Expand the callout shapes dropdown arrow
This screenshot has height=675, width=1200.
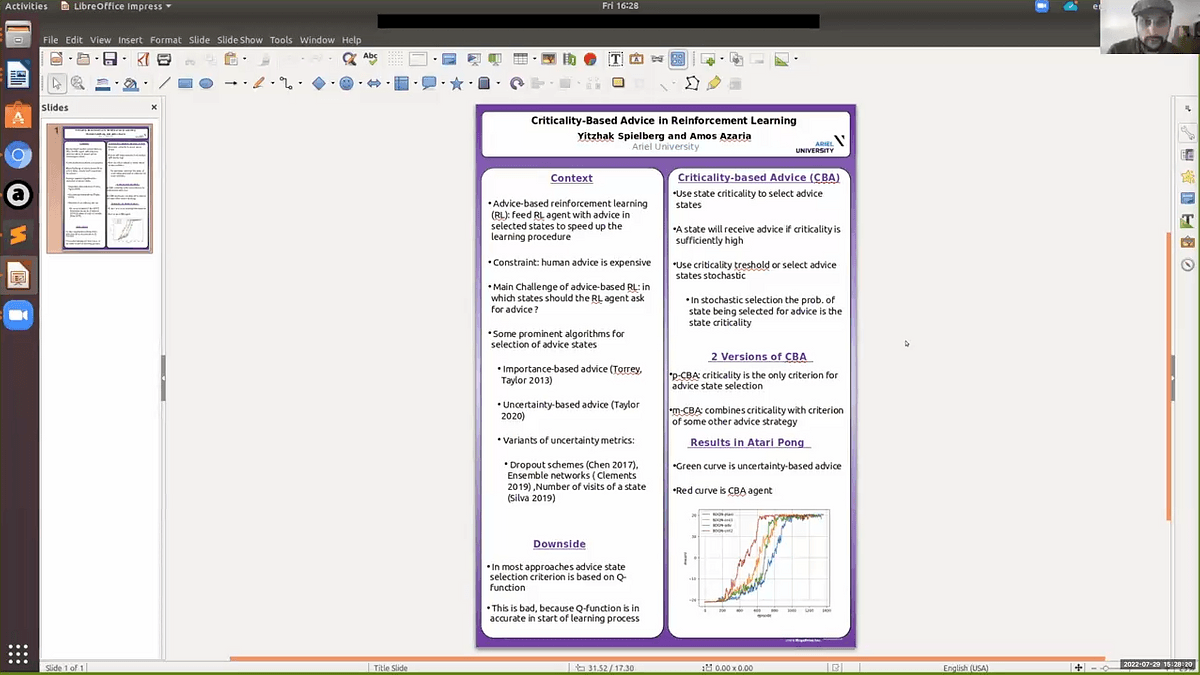tap(443, 83)
